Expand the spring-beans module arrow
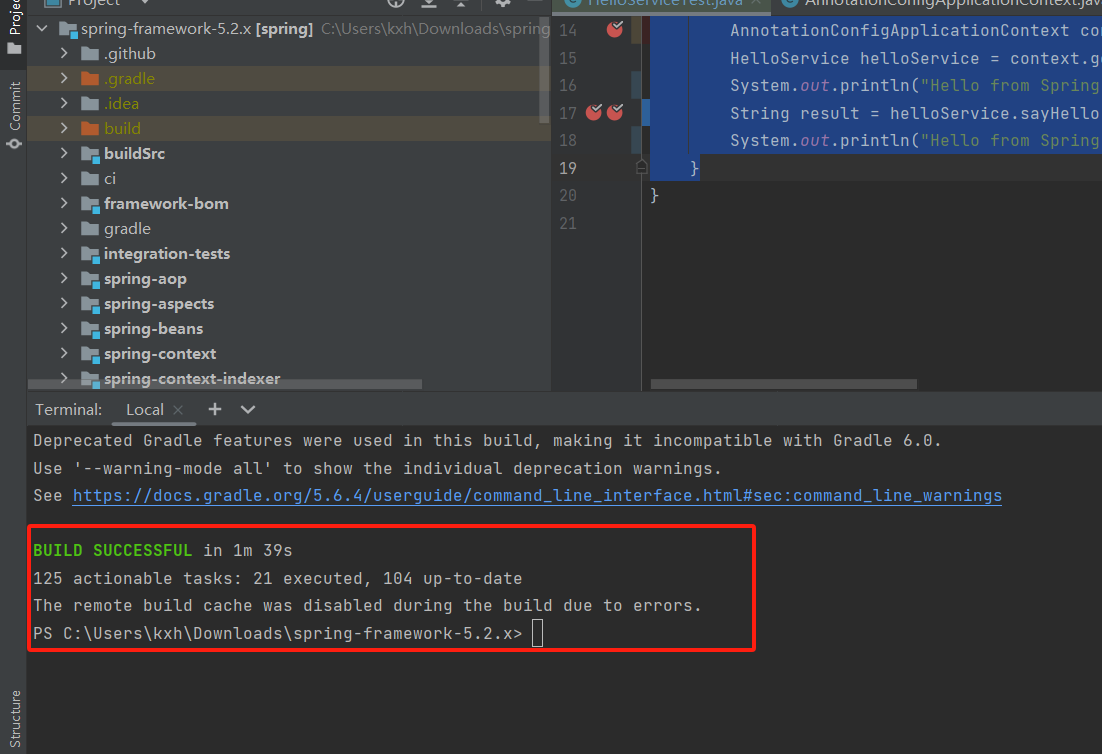1102x754 pixels. [64, 328]
